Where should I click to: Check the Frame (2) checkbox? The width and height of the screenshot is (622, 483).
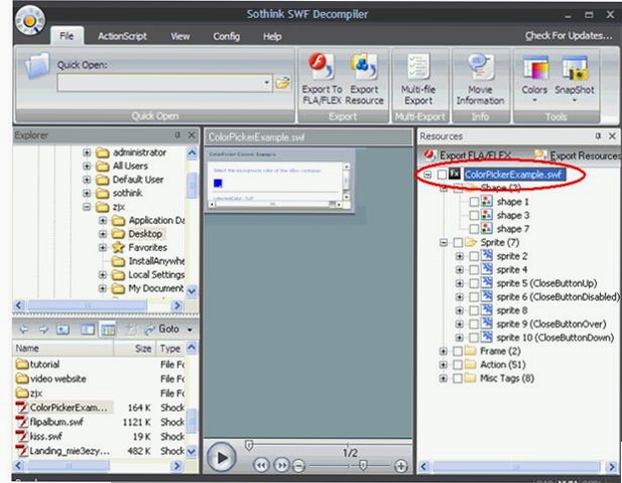click(458, 351)
